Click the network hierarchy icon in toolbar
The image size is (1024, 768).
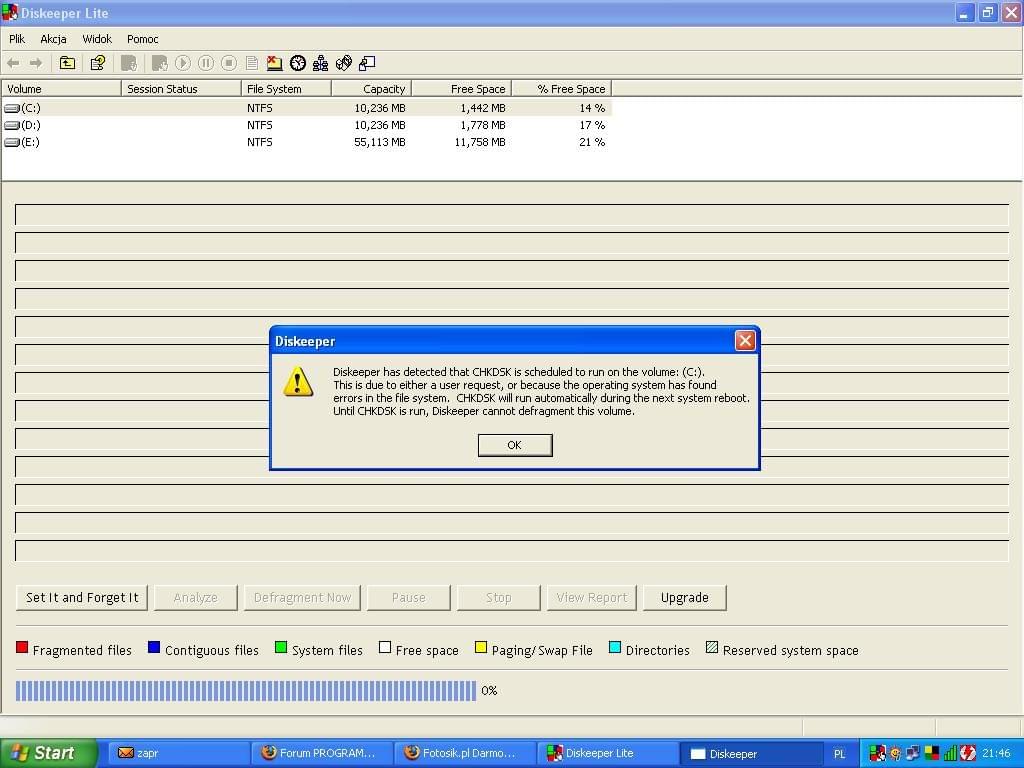click(x=321, y=63)
